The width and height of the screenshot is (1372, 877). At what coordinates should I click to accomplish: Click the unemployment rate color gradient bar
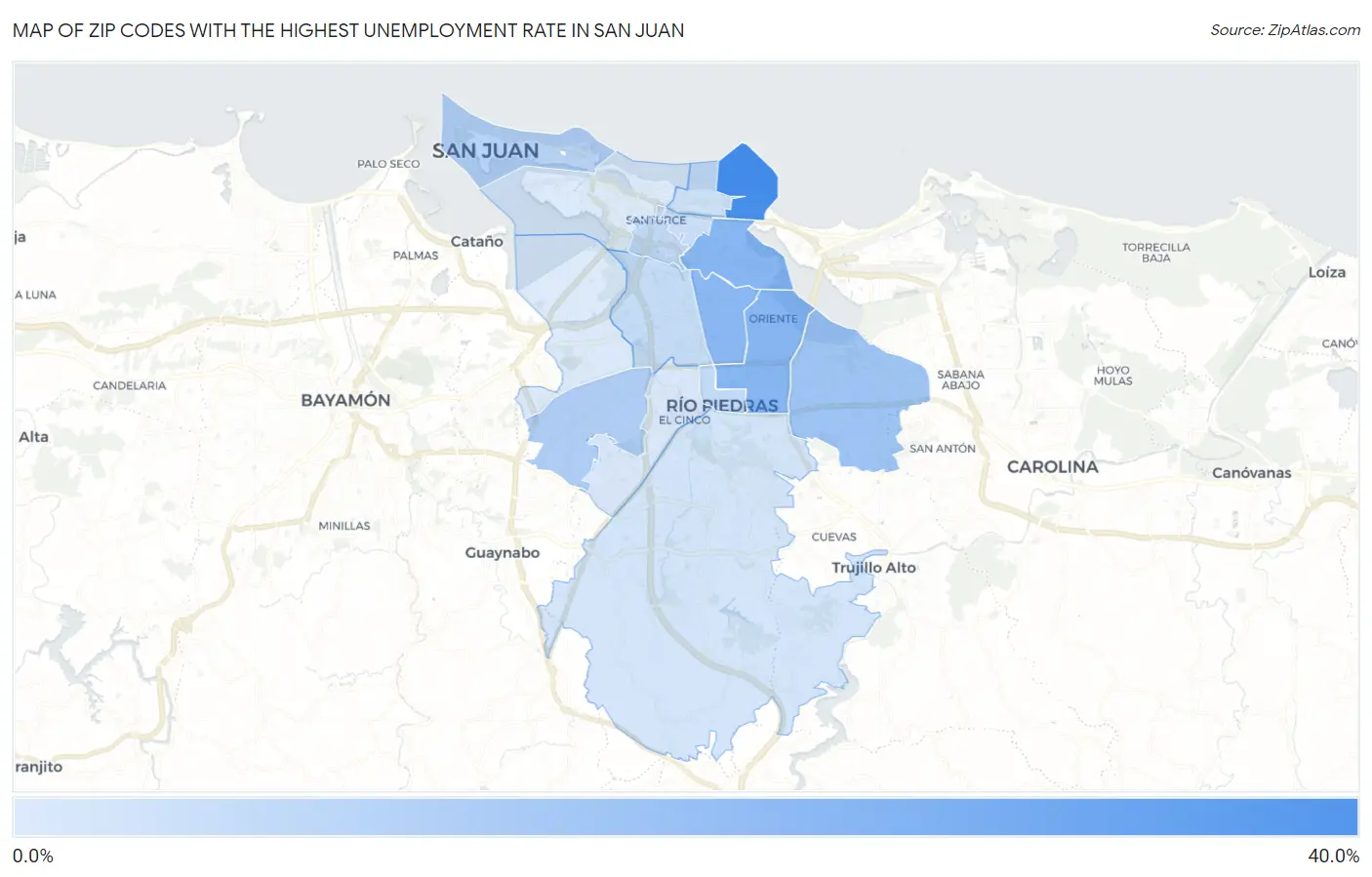coord(685,817)
